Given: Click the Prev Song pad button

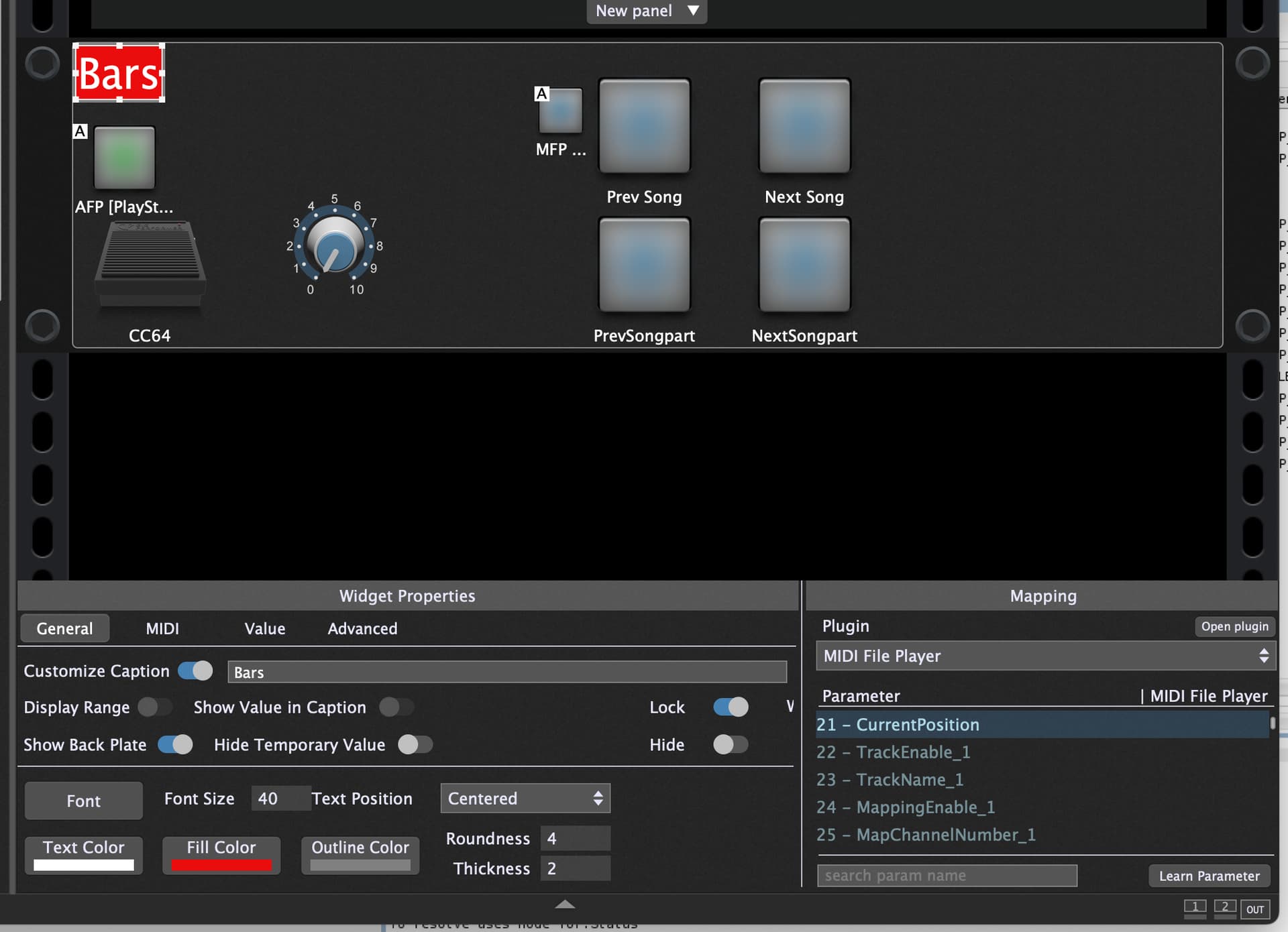Looking at the screenshot, I should click(x=644, y=126).
